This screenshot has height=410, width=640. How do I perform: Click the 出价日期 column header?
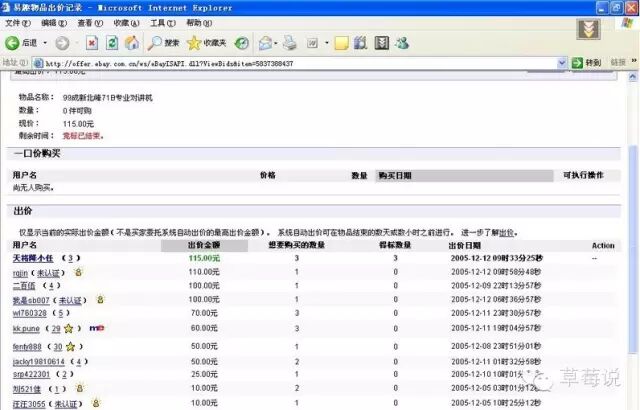click(464, 246)
